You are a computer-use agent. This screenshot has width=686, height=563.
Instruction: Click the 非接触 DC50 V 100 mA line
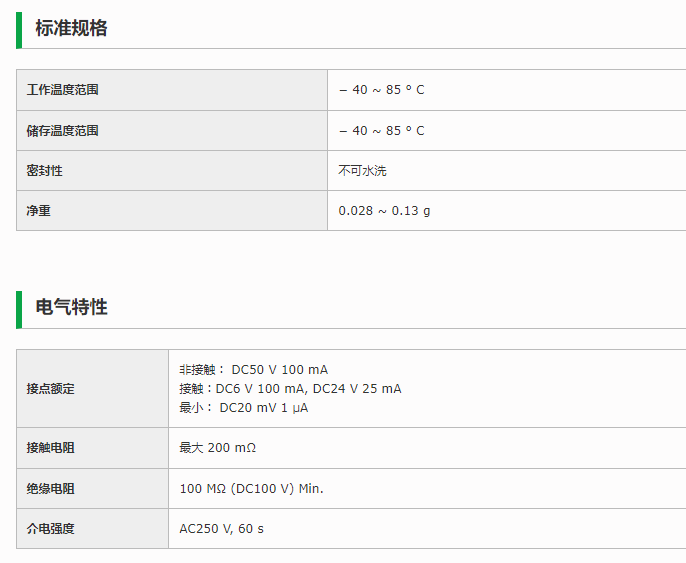point(253,370)
